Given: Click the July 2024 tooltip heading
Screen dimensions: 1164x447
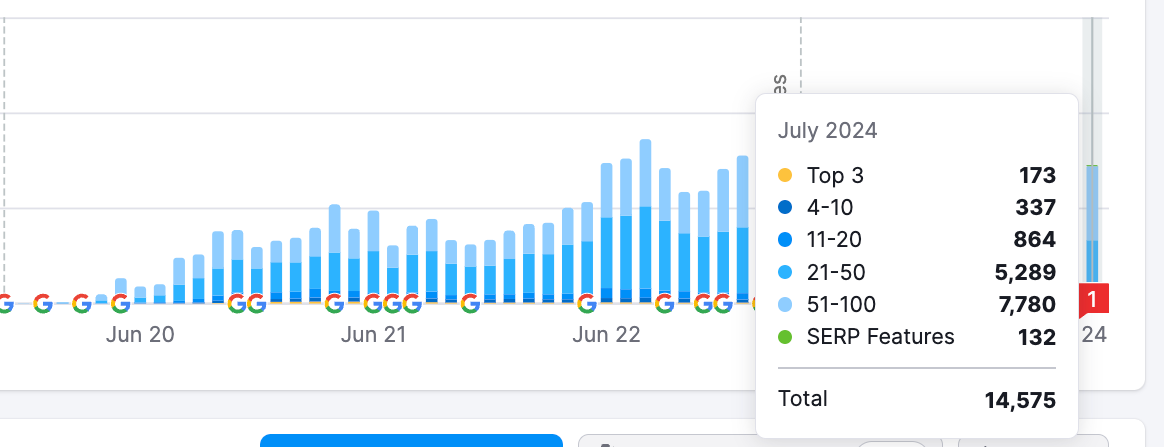Looking at the screenshot, I should tap(827, 131).
